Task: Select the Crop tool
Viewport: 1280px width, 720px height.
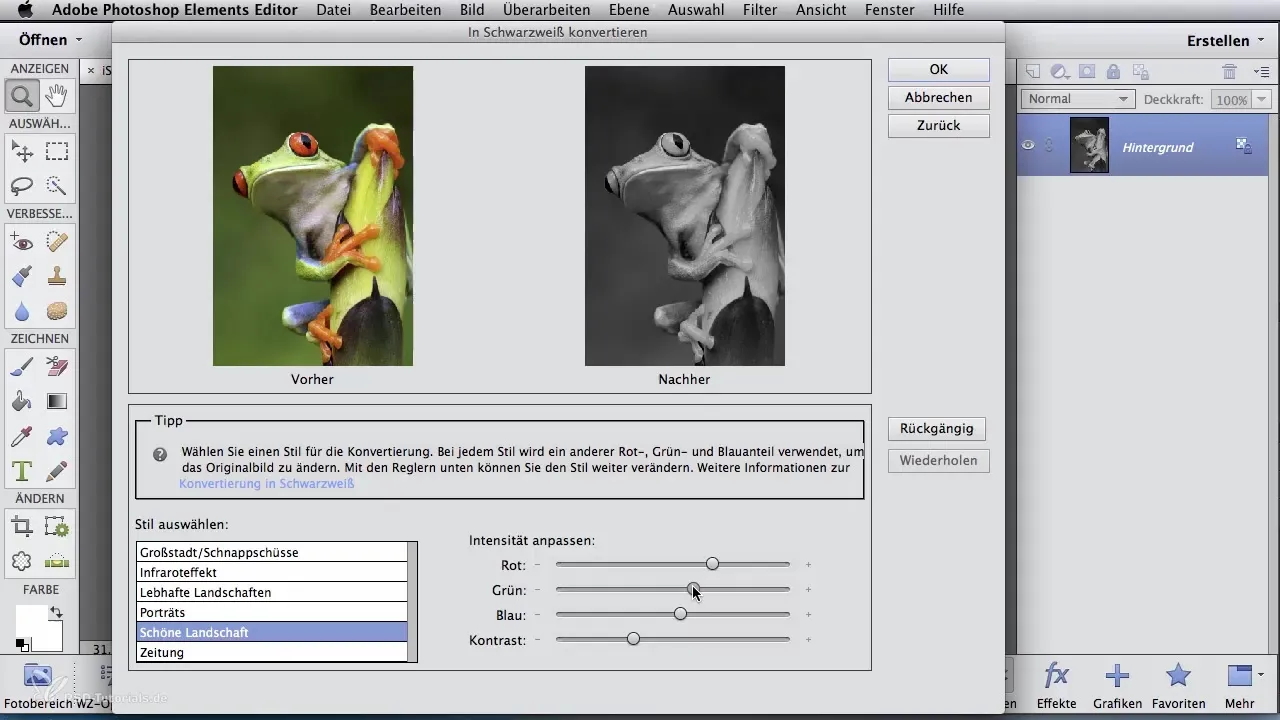Action: (x=22, y=527)
